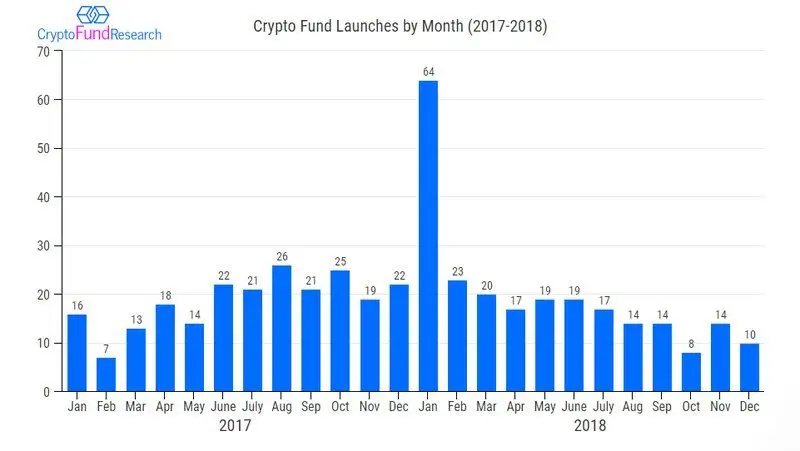800x451 pixels.
Task: Select the October 2017 bar labeled 25
Action: [340, 331]
